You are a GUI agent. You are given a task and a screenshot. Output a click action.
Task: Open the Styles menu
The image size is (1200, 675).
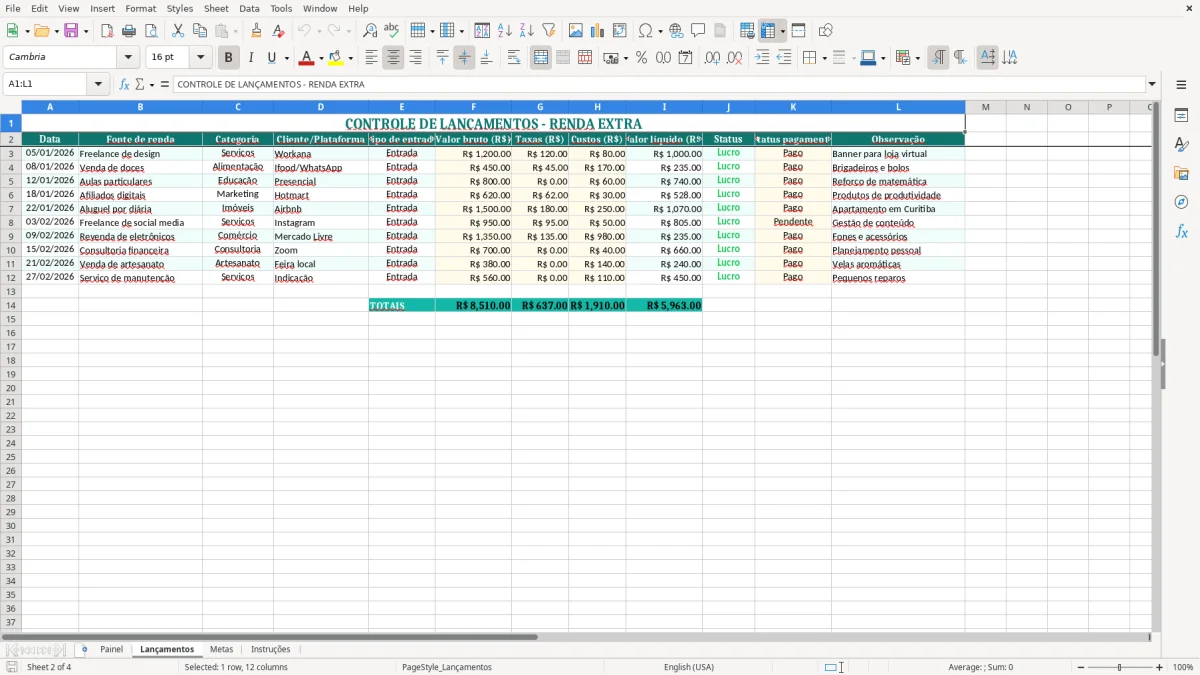point(180,8)
